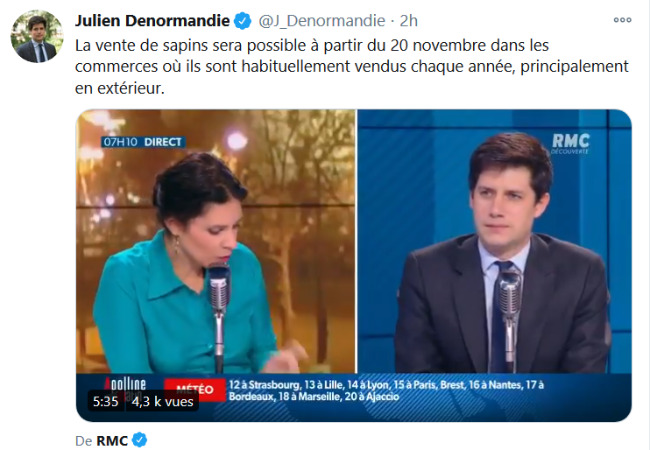This screenshot has height=450, width=650.
Task: Click the 4,3 k vues view counter
Action: [x=162, y=402]
